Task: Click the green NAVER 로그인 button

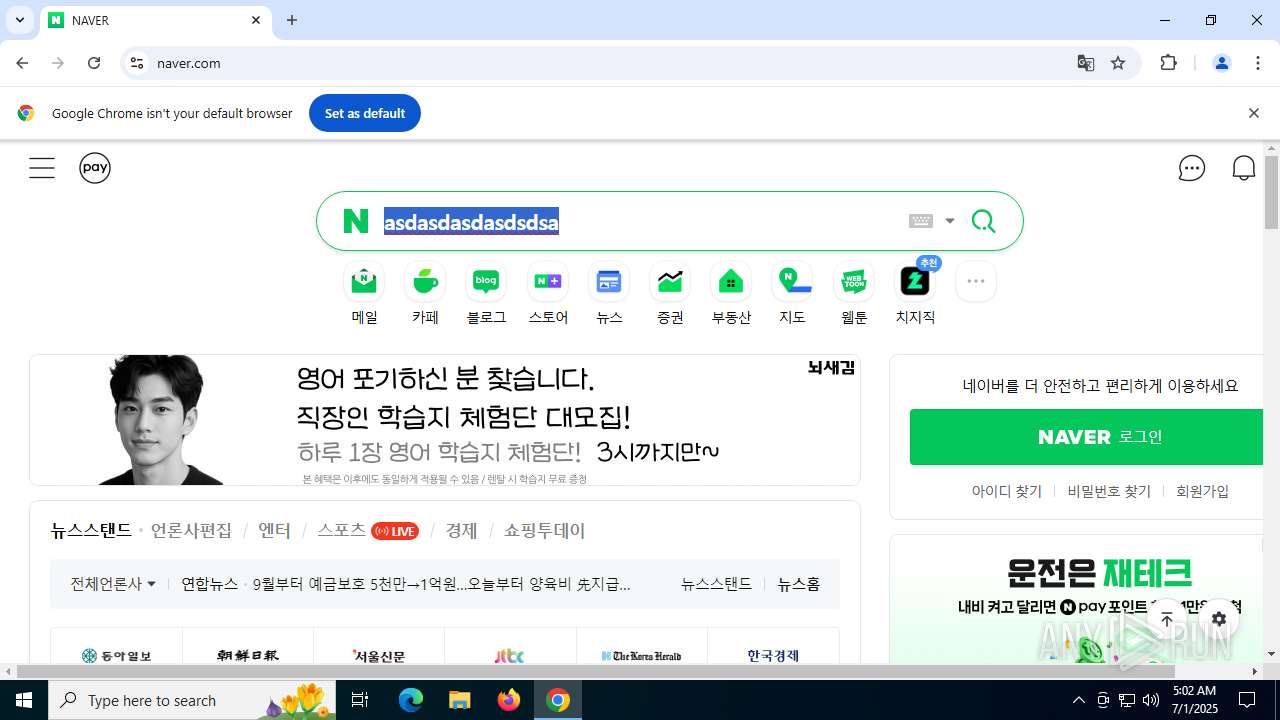Action: pyautogui.click(x=1086, y=437)
